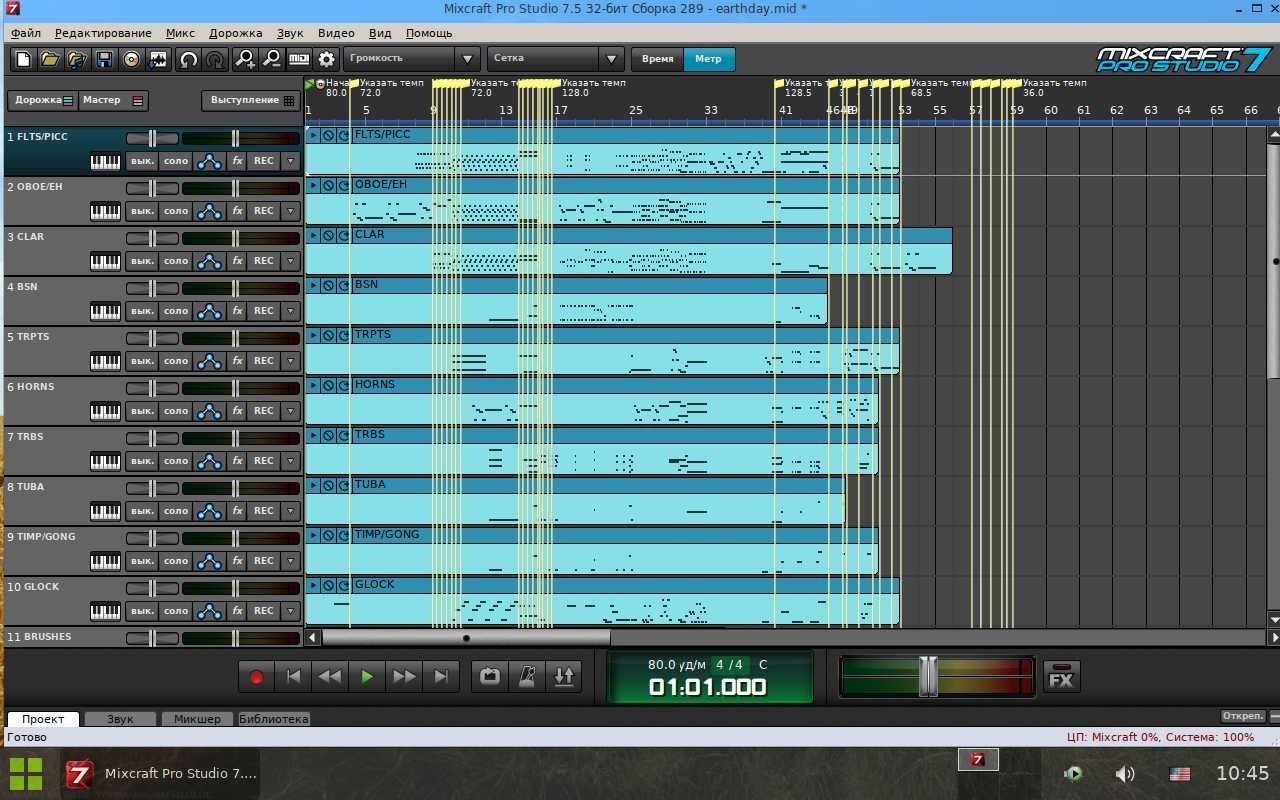Click the Выступление button
Screen dimensions: 1280x800
tap(251, 100)
